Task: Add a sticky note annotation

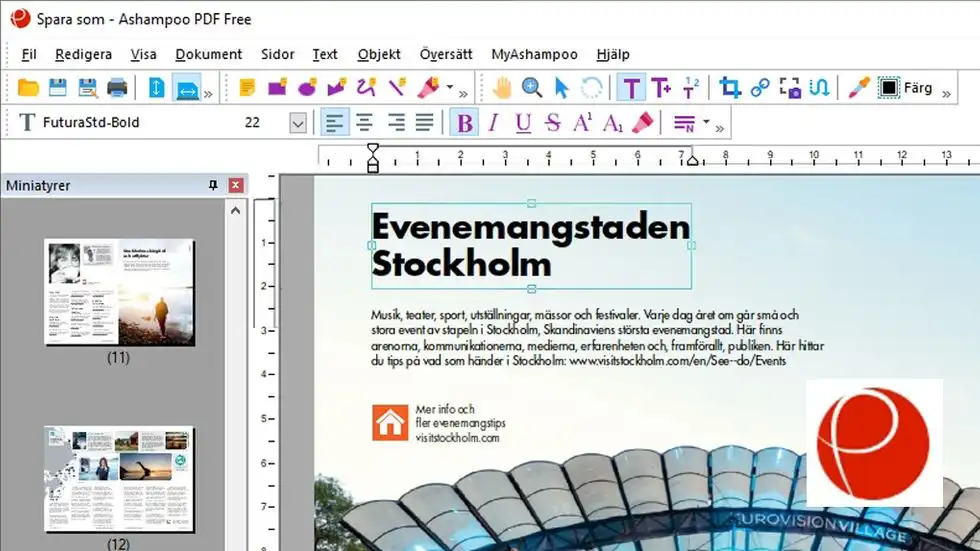Action: click(247, 88)
